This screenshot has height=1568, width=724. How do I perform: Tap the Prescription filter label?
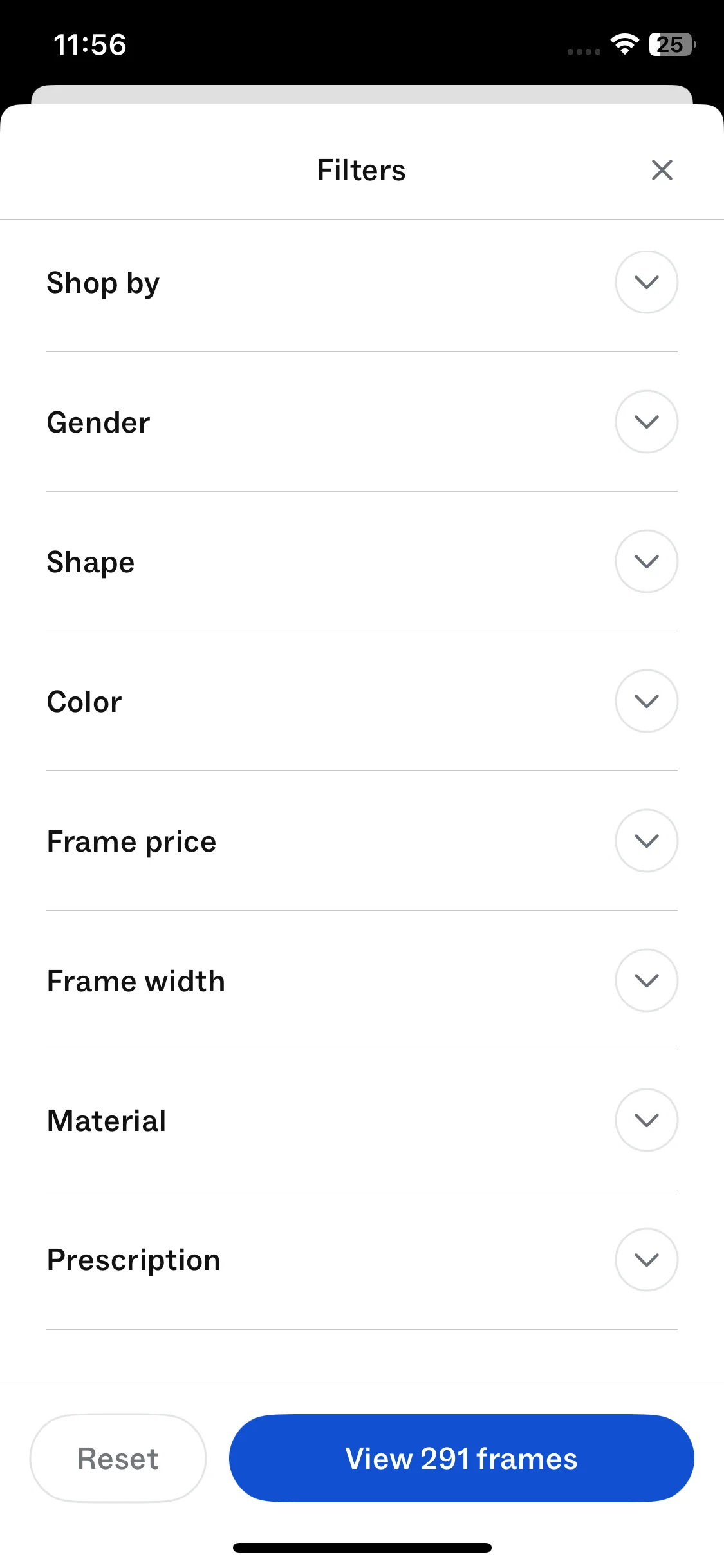pyautogui.click(x=134, y=1261)
